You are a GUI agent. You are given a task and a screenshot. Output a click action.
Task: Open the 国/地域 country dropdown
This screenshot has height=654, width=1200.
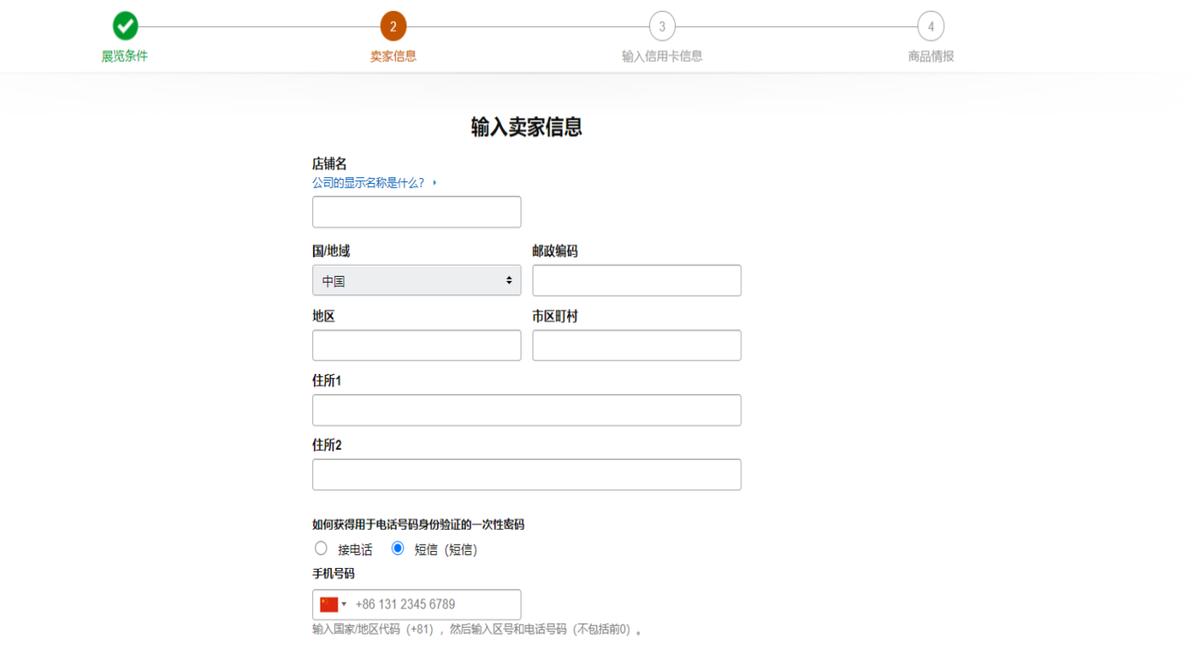click(416, 280)
